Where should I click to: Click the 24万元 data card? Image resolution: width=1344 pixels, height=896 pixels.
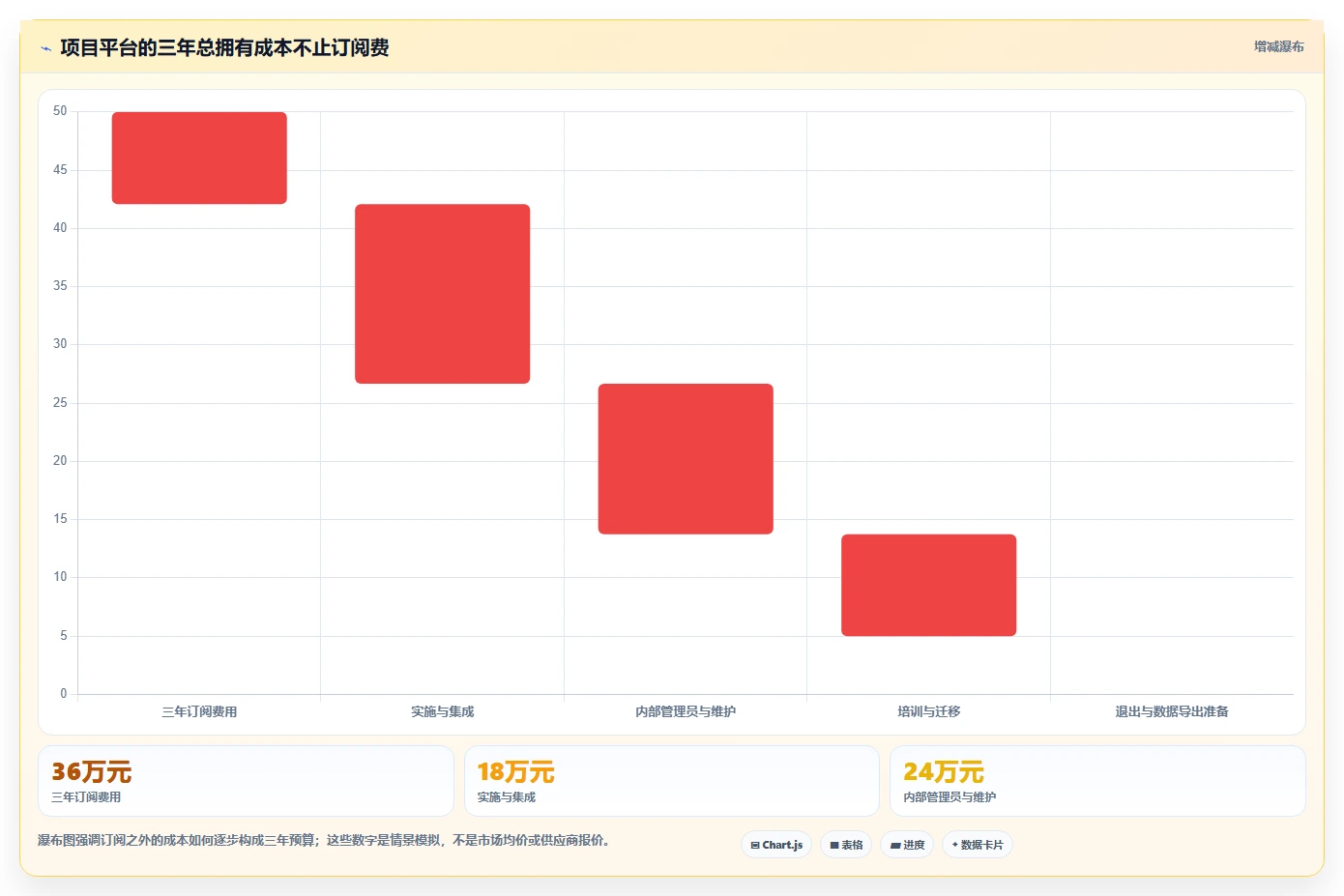pos(1097,781)
